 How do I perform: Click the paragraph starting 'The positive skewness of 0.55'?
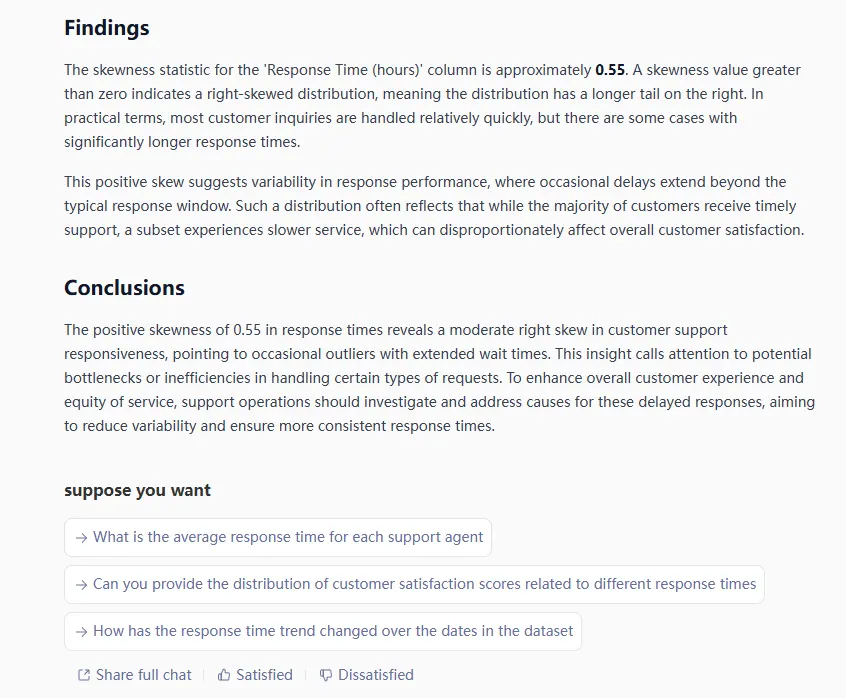[438, 378]
